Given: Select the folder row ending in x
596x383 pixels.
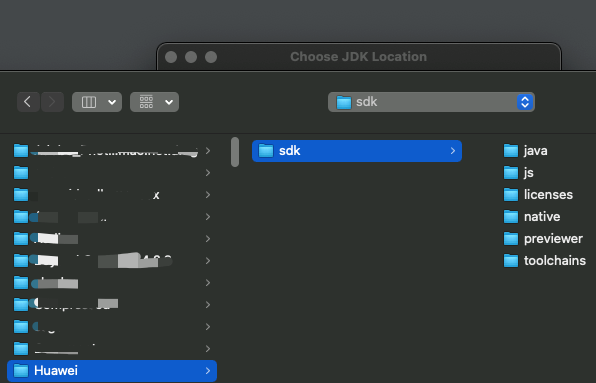Looking at the screenshot, I should click(112, 195).
